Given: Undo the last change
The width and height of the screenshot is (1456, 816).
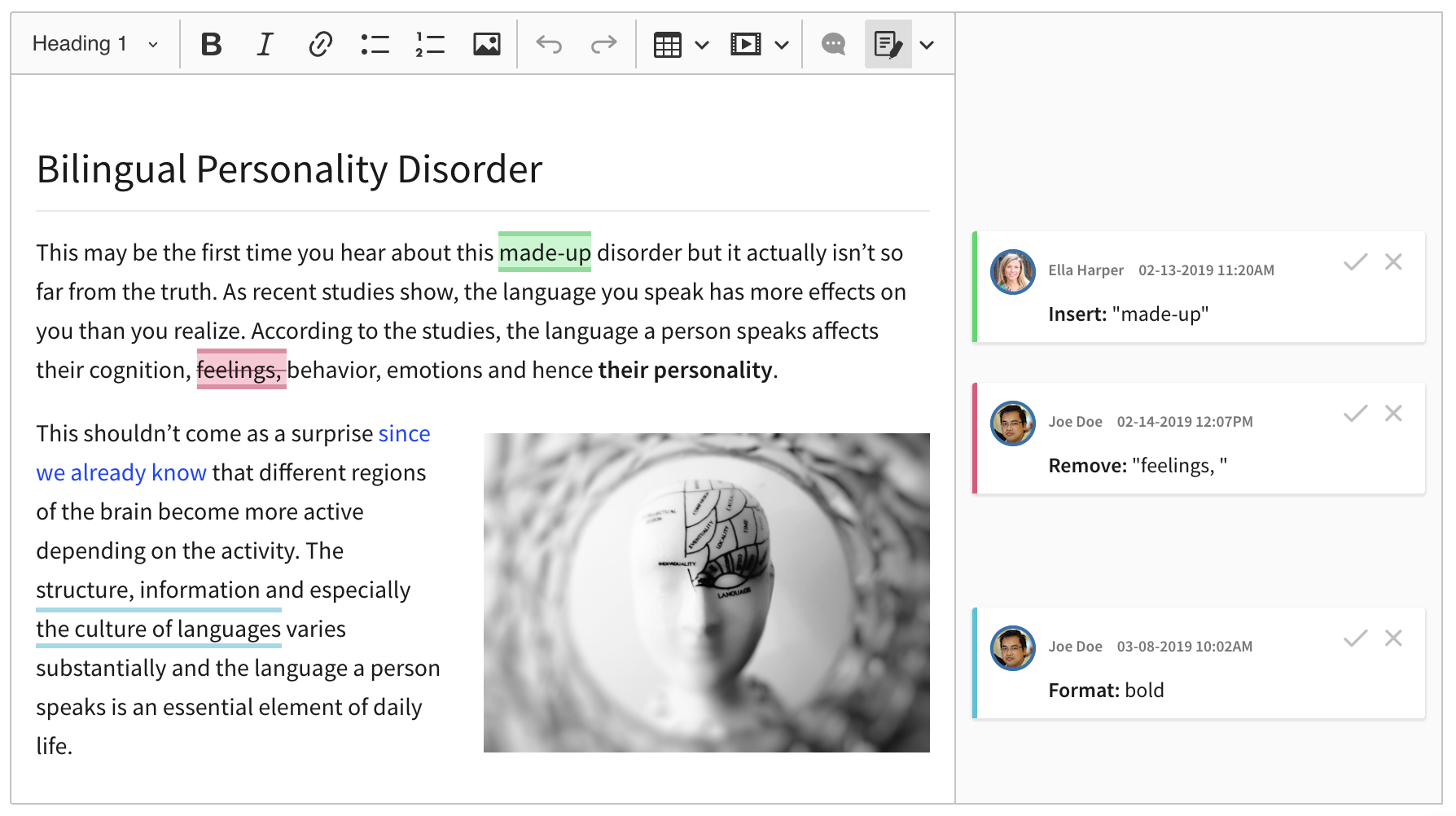Looking at the screenshot, I should tap(549, 44).
